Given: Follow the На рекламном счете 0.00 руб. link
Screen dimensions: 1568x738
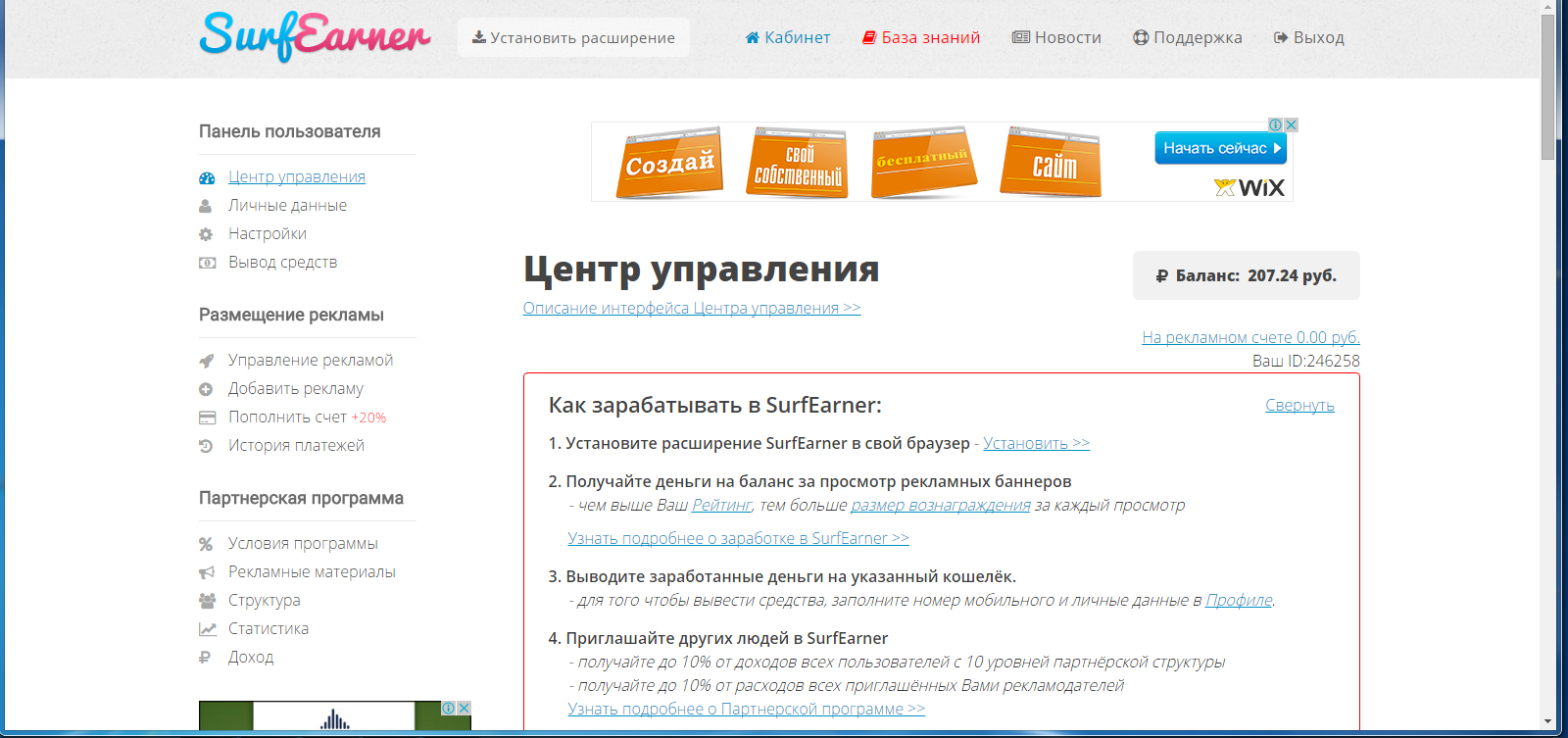Looking at the screenshot, I should [1250, 337].
